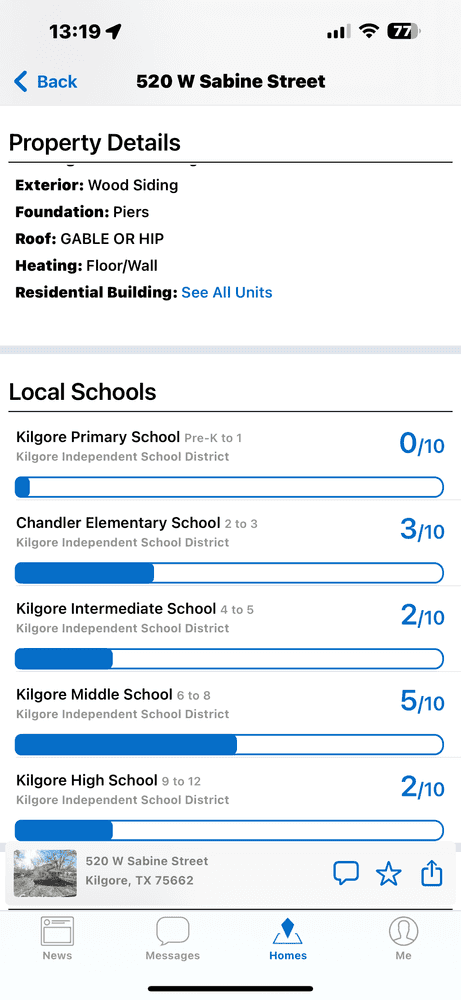Open the News tab
The image size is (461, 1000).
[x=57, y=939]
